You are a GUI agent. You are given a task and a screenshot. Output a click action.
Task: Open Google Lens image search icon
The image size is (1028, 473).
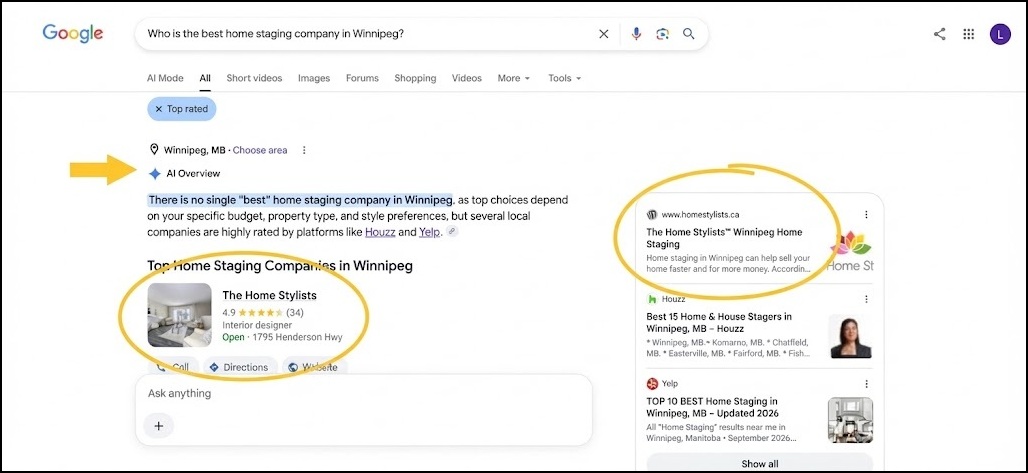[662, 34]
